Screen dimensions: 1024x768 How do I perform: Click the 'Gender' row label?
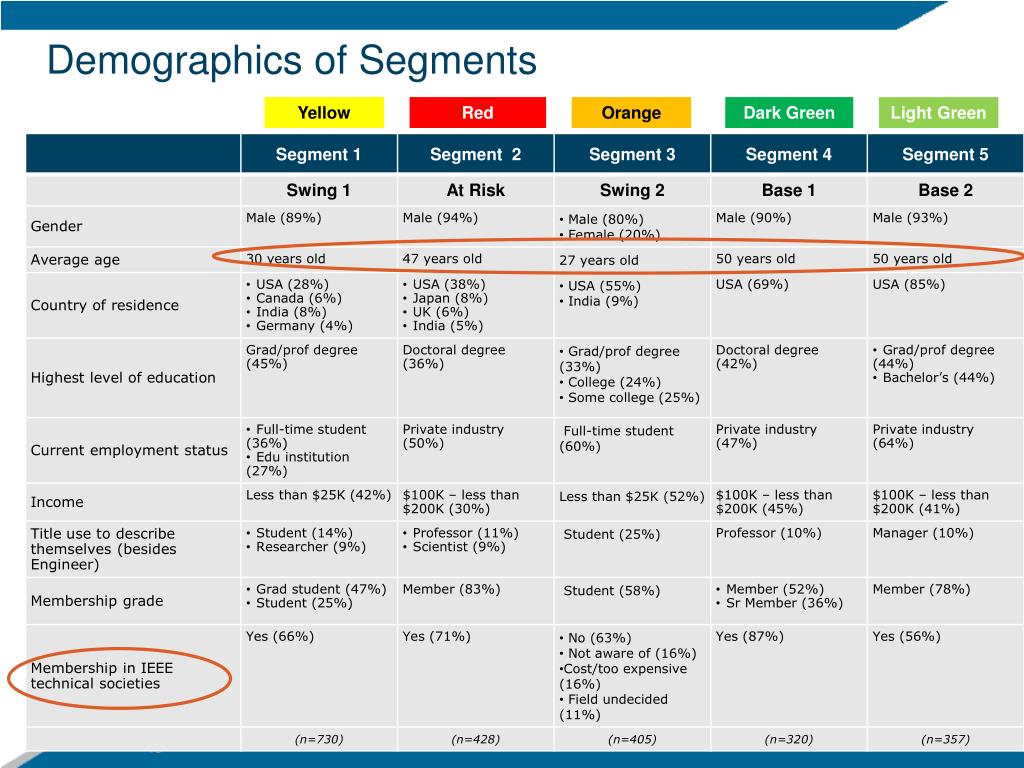(x=56, y=227)
